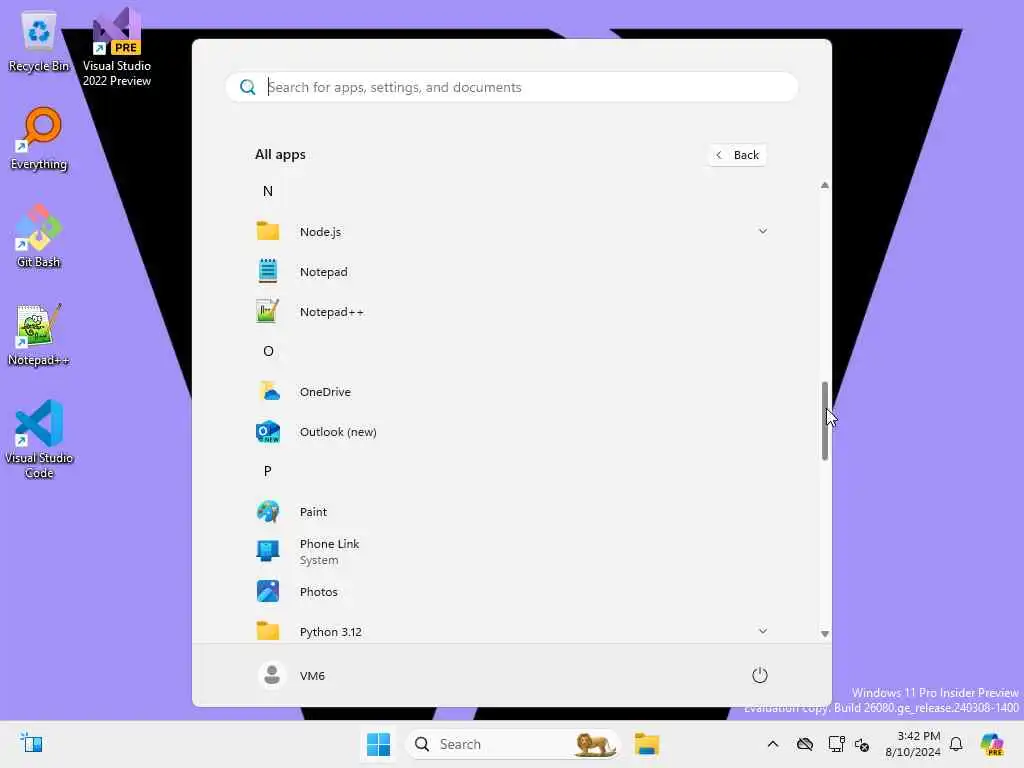Click the Python 3.12 folder icon

point(268,631)
